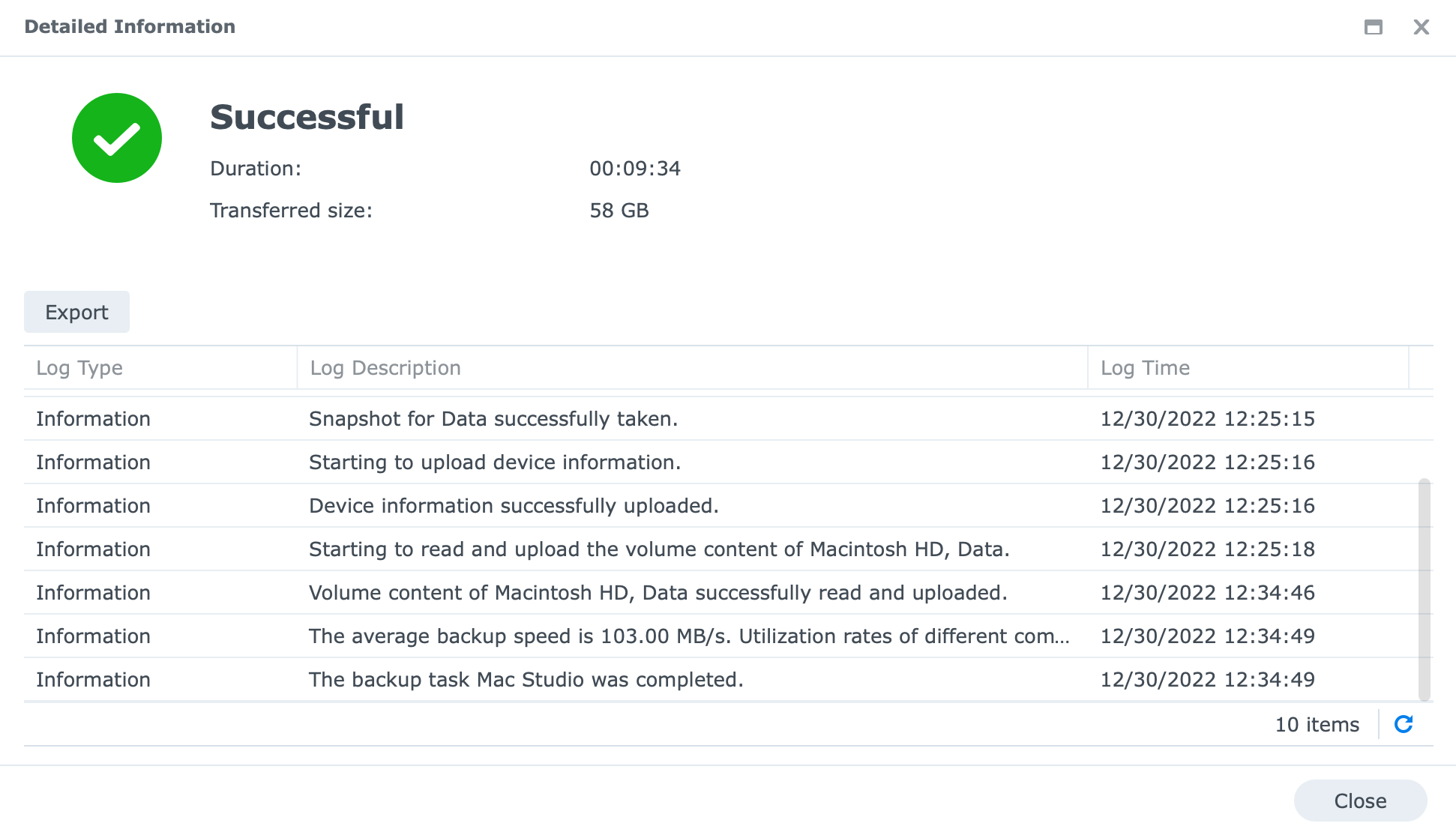This screenshot has height=832, width=1456.
Task: Select 'The average backup speed is 103.00 MB/s' row
Action: (x=728, y=636)
